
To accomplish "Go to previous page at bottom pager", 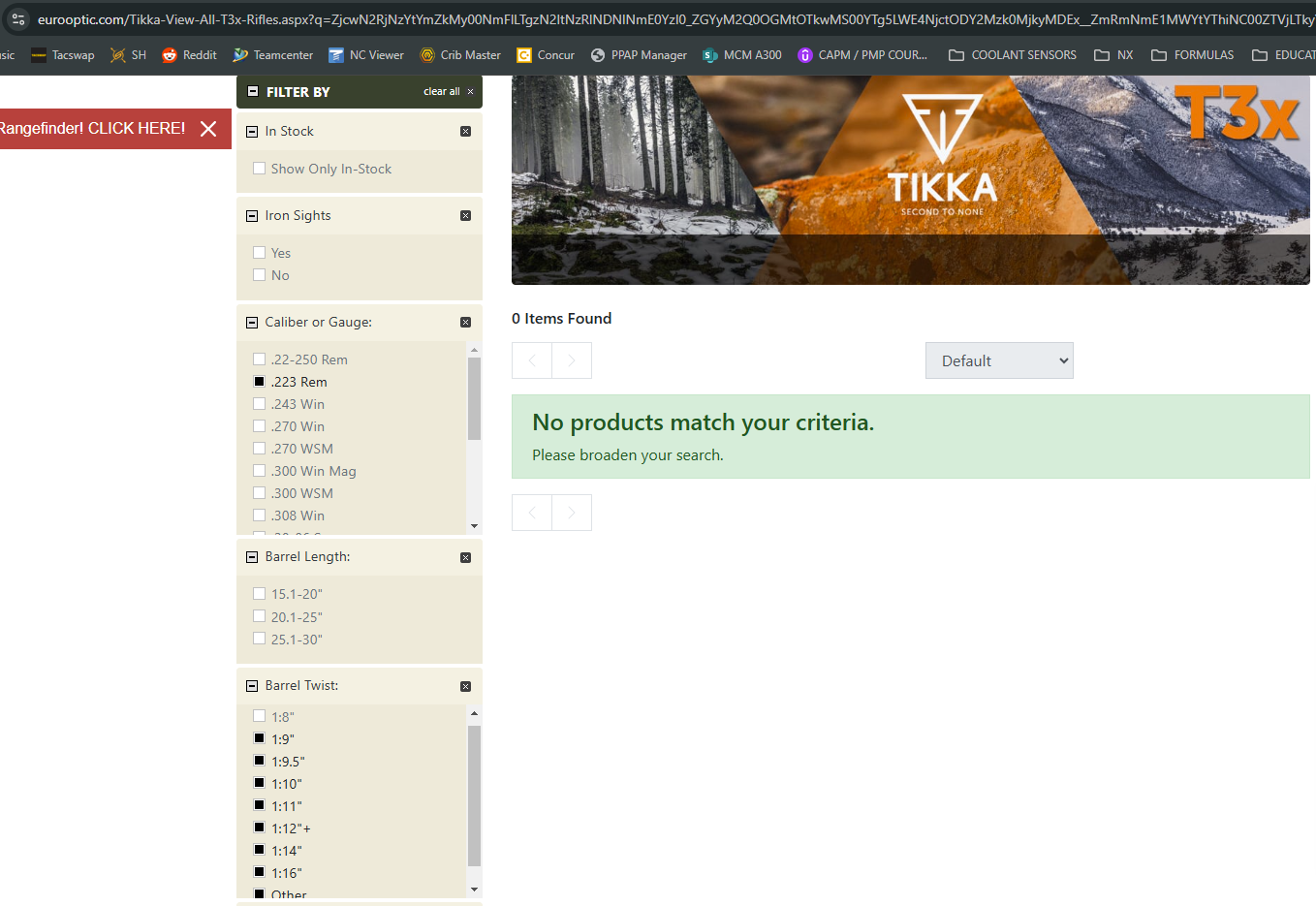I will pos(532,513).
